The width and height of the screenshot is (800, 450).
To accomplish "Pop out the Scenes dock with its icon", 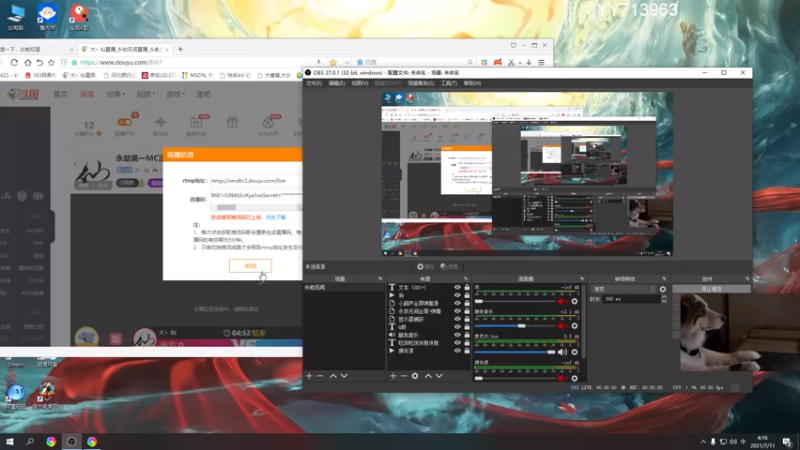I will 380,279.
